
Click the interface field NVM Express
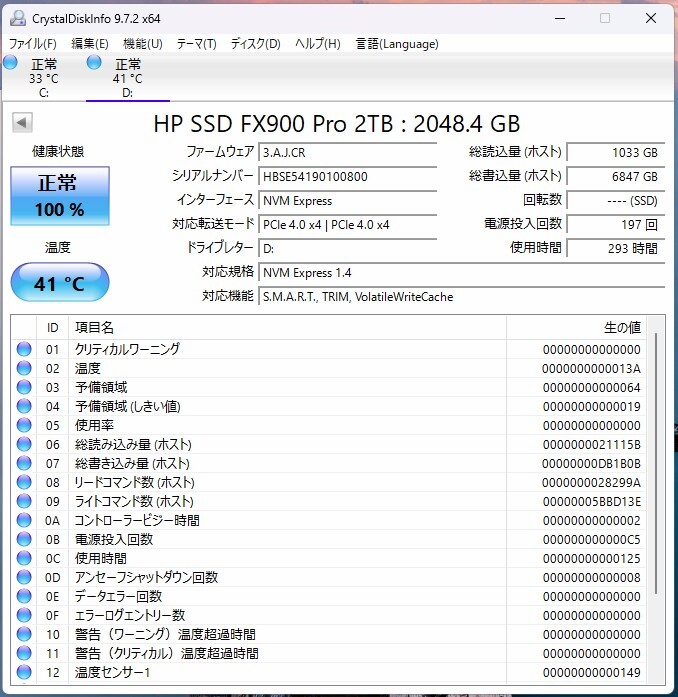tap(348, 200)
